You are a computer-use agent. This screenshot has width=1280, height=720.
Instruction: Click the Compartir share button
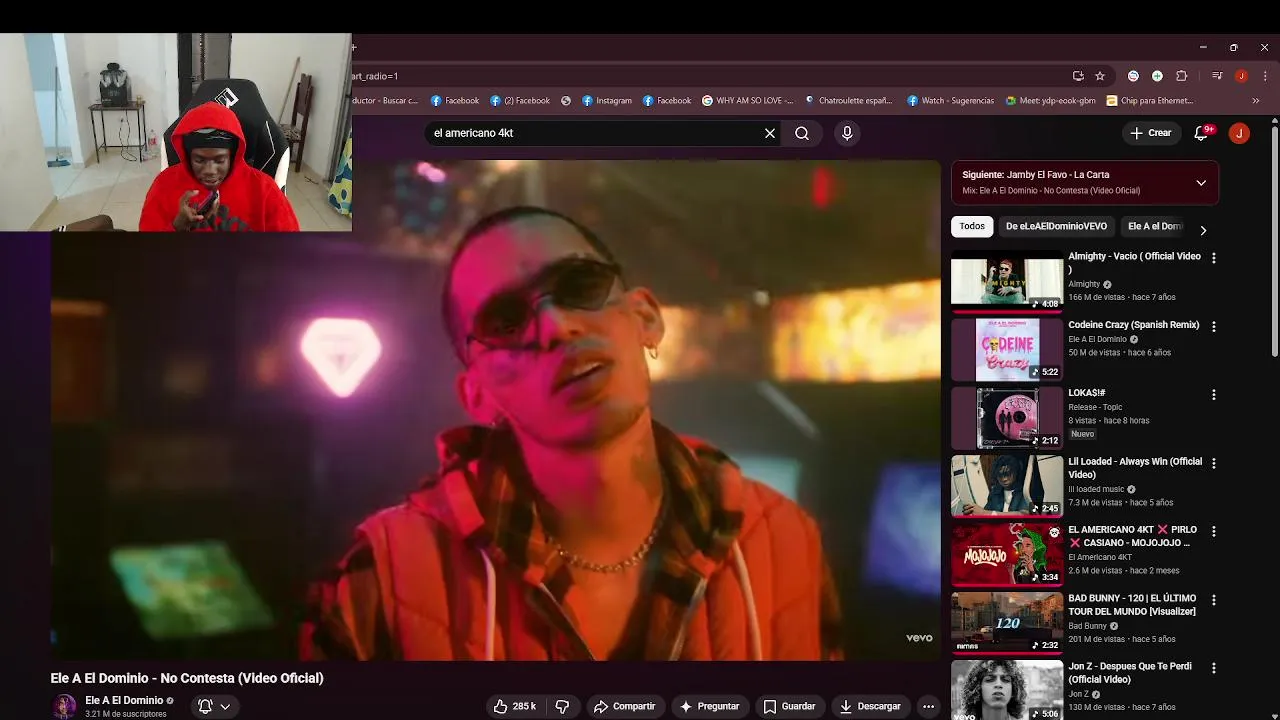tap(625, 706)
